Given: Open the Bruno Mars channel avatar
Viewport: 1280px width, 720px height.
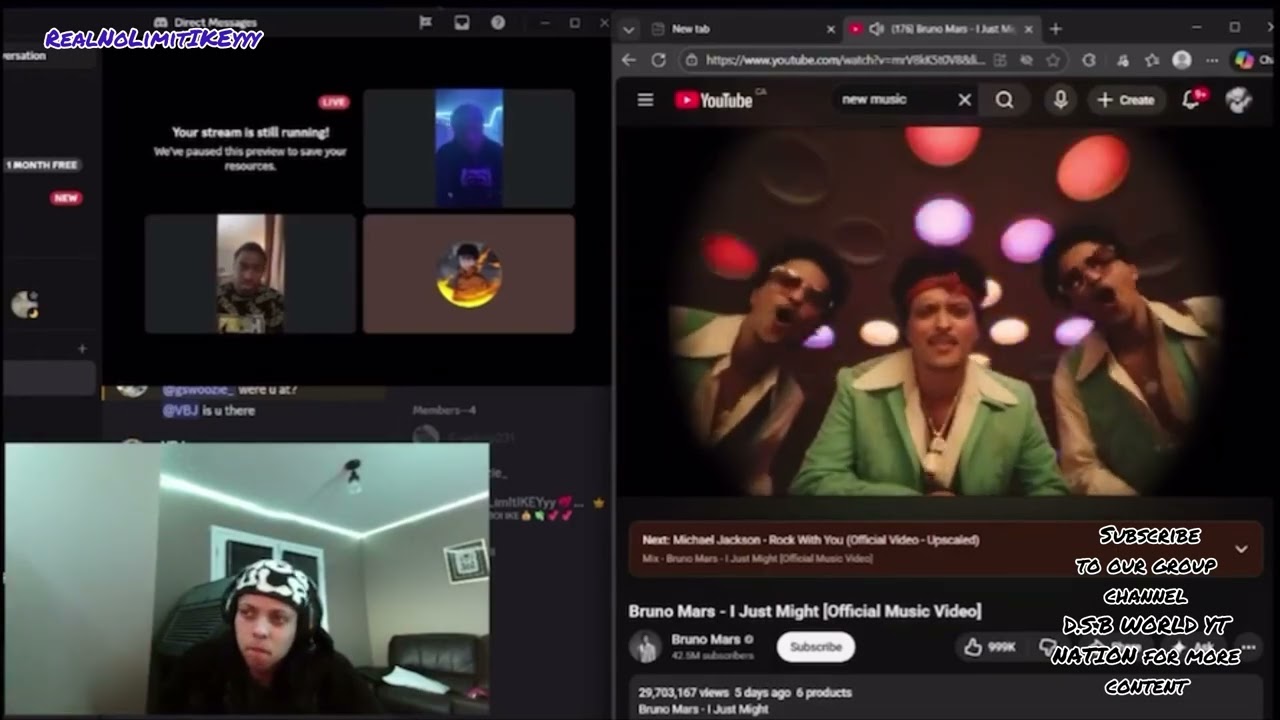Looking at the screenshot, I should pyautogui.click(x=645, y=647).
